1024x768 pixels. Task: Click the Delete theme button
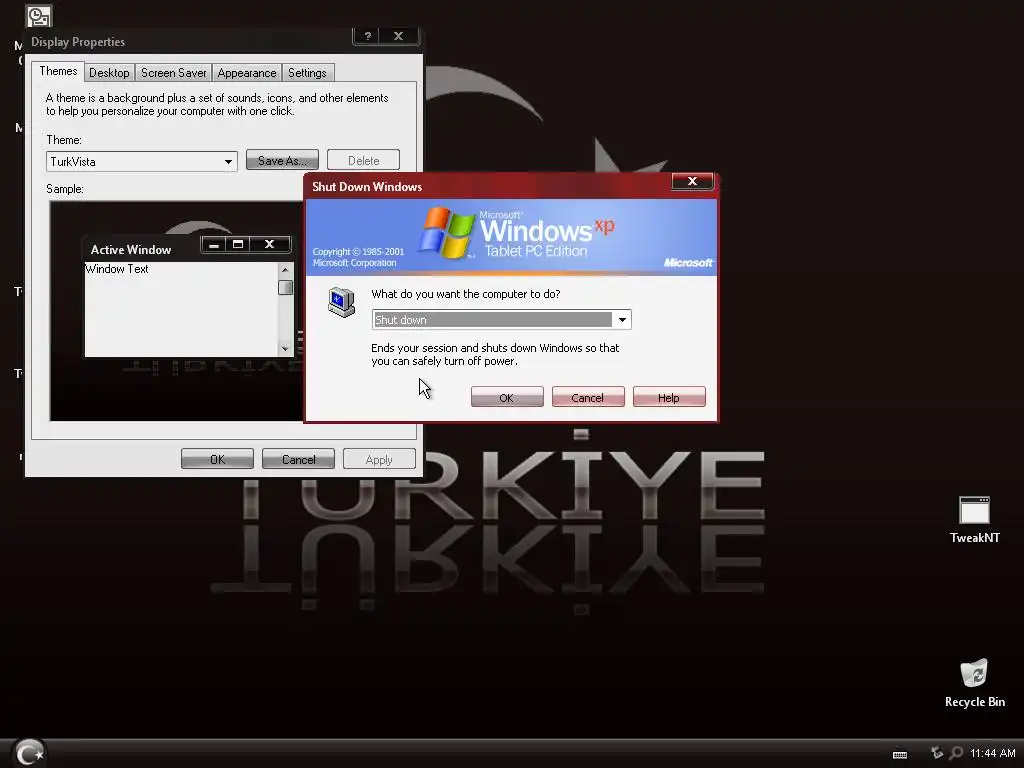coord(363,160)
